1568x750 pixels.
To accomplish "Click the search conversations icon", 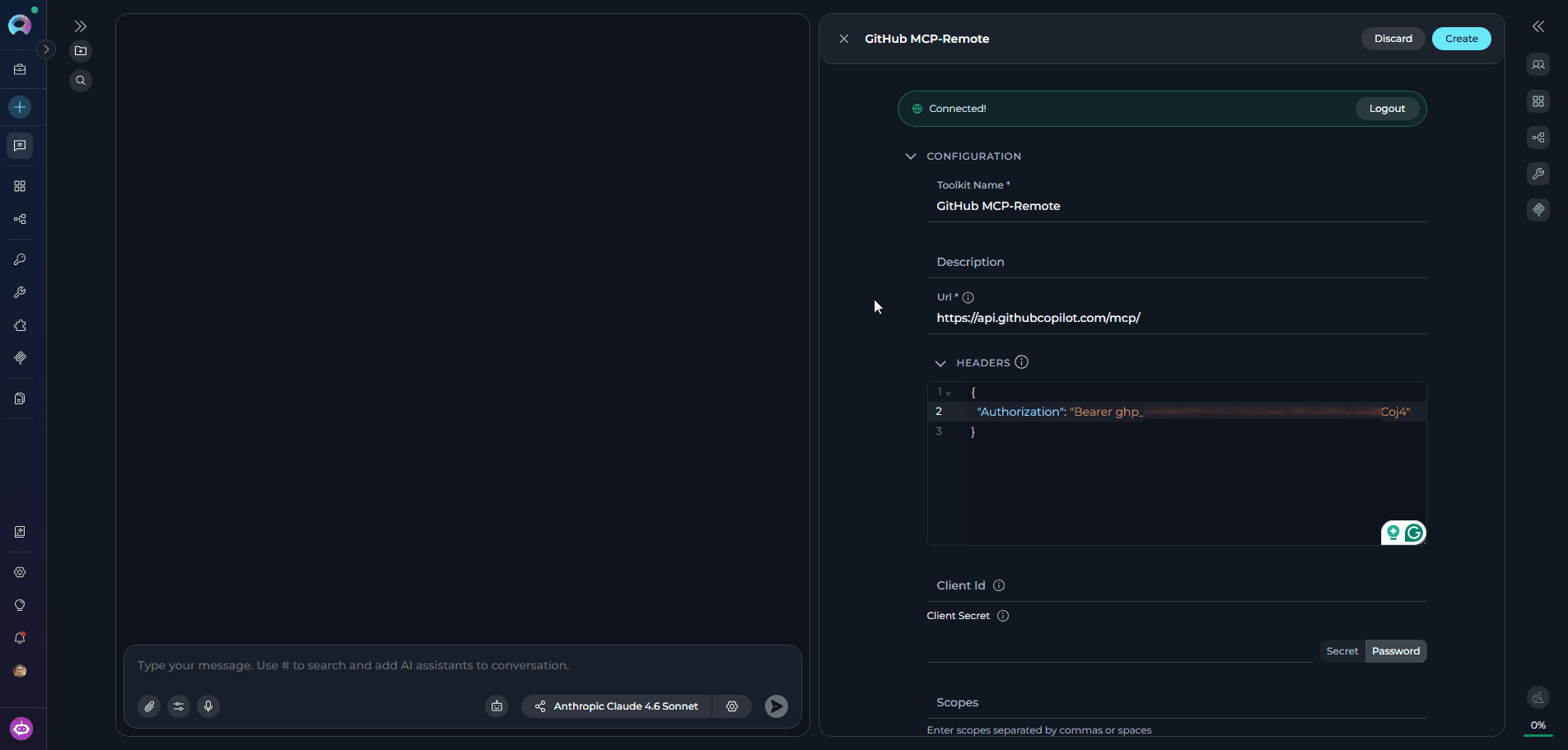I will point(81,81).
